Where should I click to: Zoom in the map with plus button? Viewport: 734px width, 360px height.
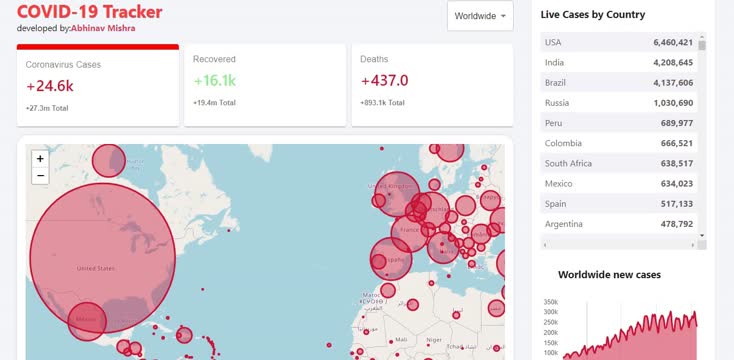point(40,159)
